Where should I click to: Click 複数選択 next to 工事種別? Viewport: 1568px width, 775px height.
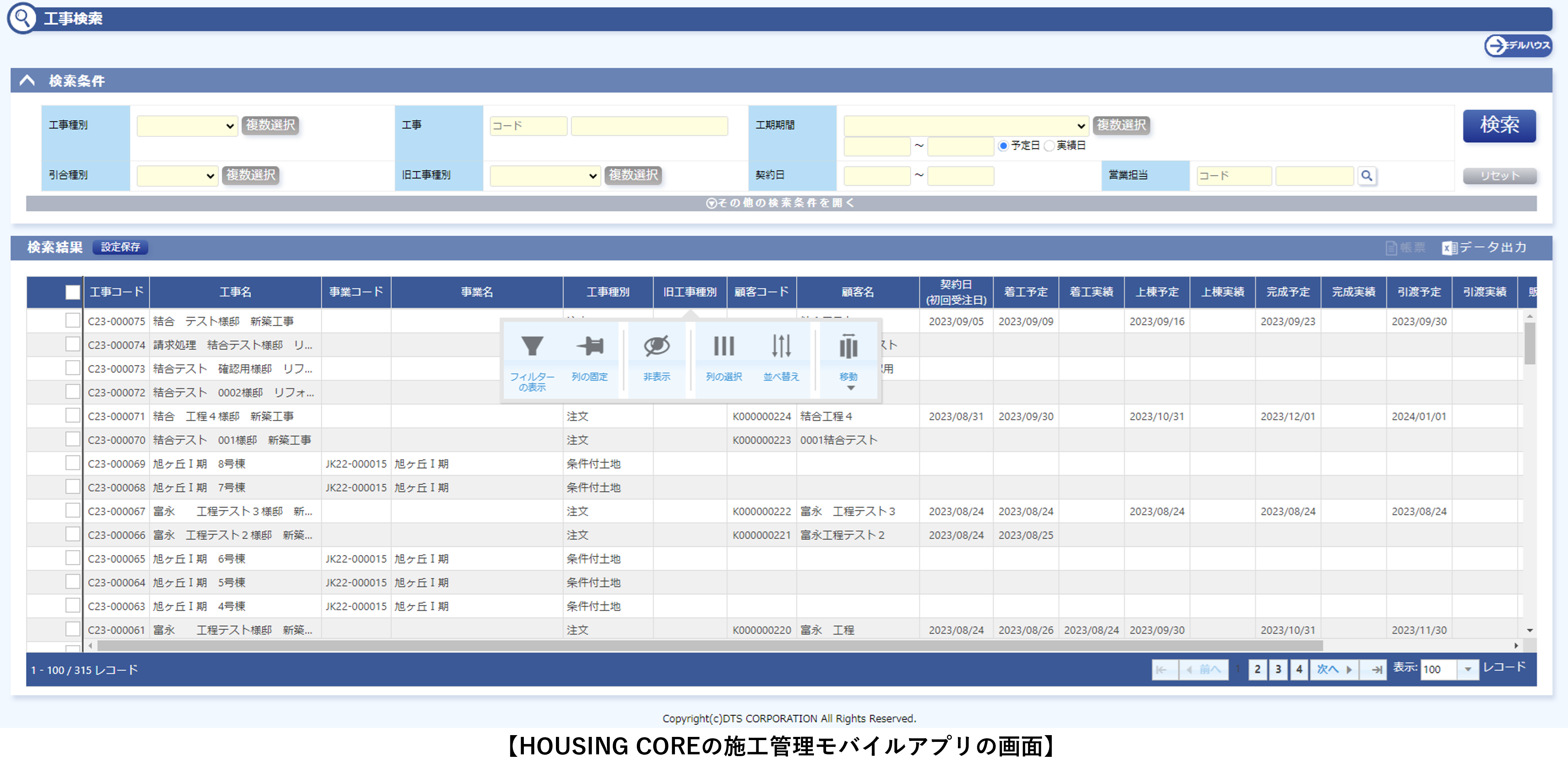[270, 125]
